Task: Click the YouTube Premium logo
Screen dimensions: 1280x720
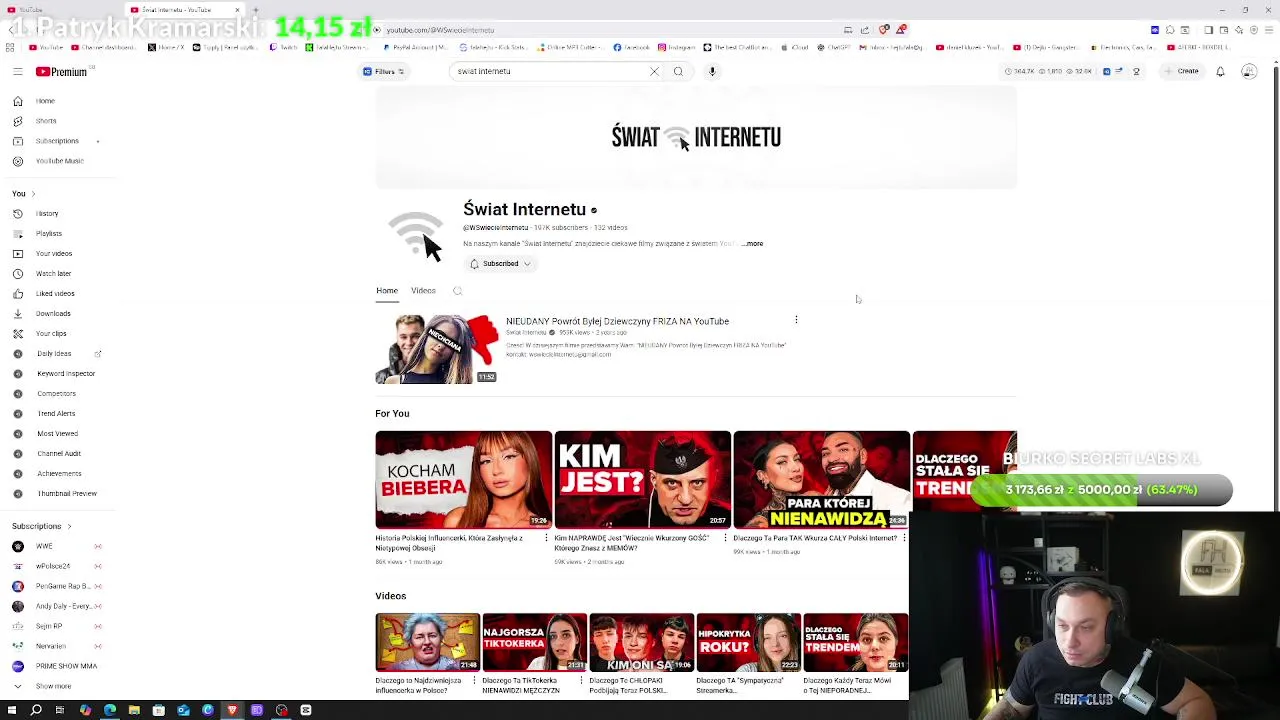Action: (x=62, y=72)
